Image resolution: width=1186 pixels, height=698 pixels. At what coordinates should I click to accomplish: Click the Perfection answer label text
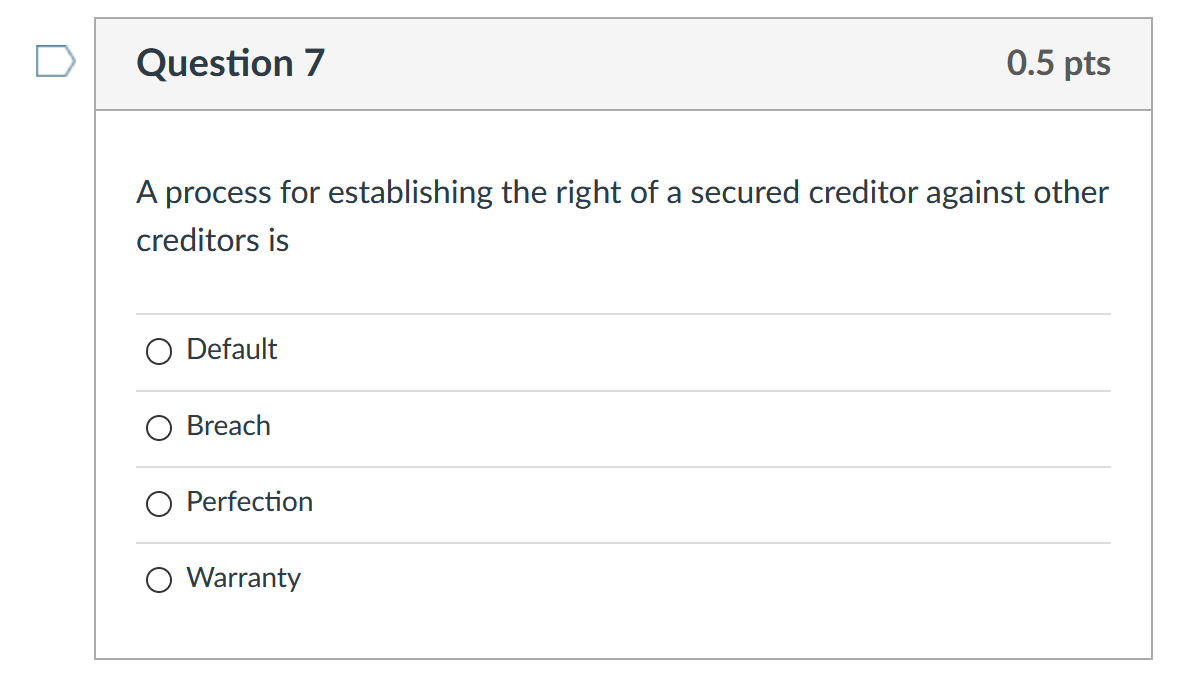(249, 501)
